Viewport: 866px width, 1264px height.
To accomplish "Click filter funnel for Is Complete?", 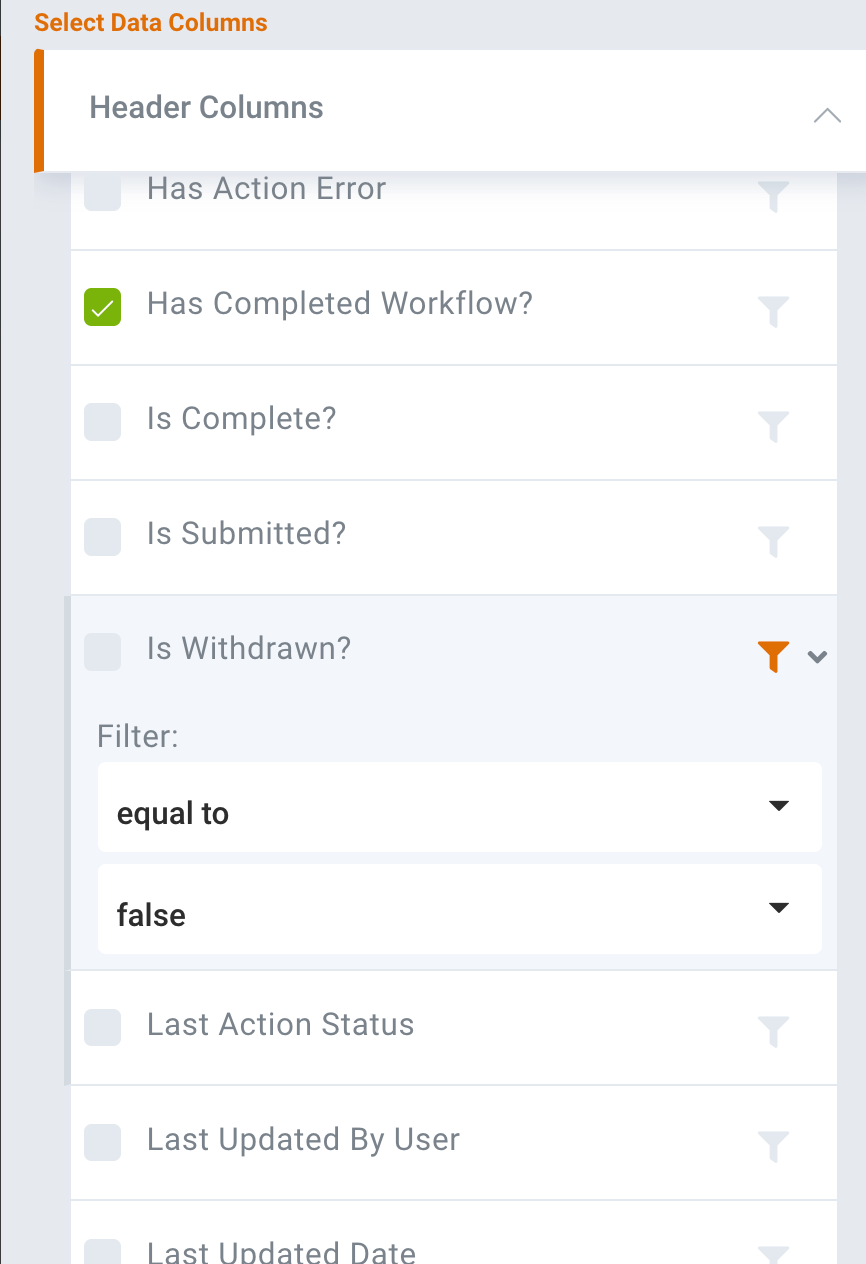I will pos(774,427).
